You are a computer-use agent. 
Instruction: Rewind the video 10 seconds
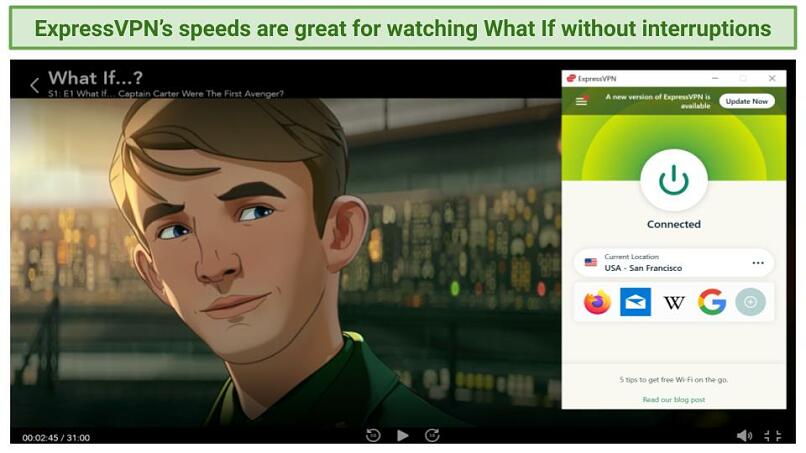coord(373,436)
